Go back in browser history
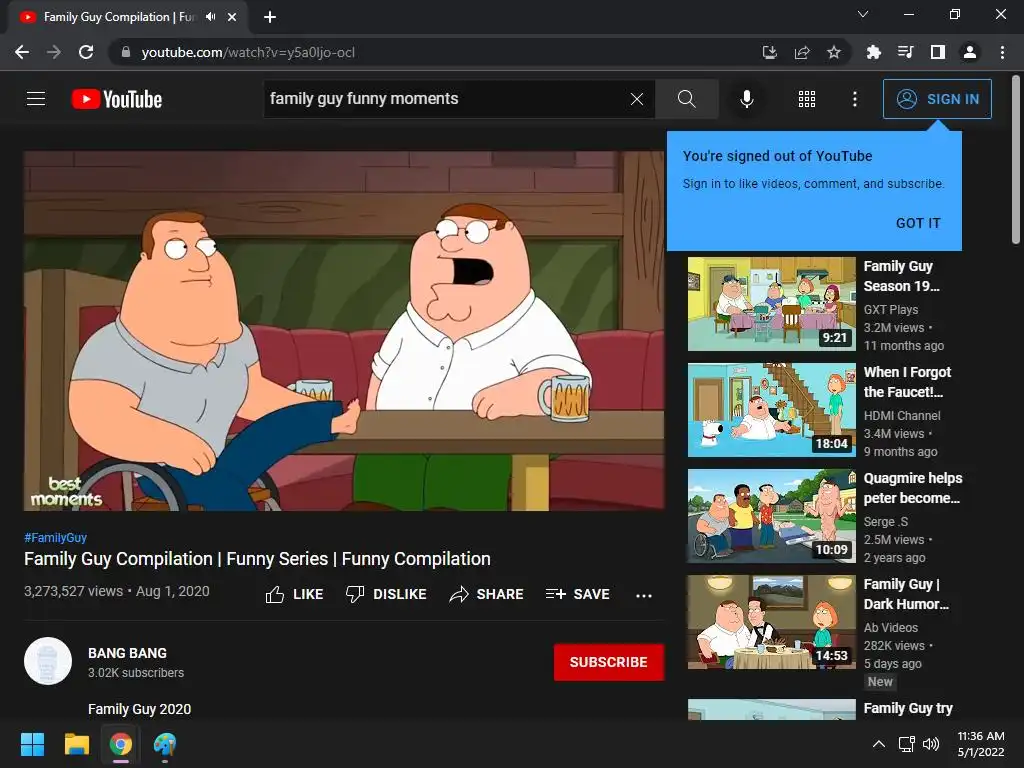Screen dimensions: 1024x768 pyautogui.click(x=22, y=52)
